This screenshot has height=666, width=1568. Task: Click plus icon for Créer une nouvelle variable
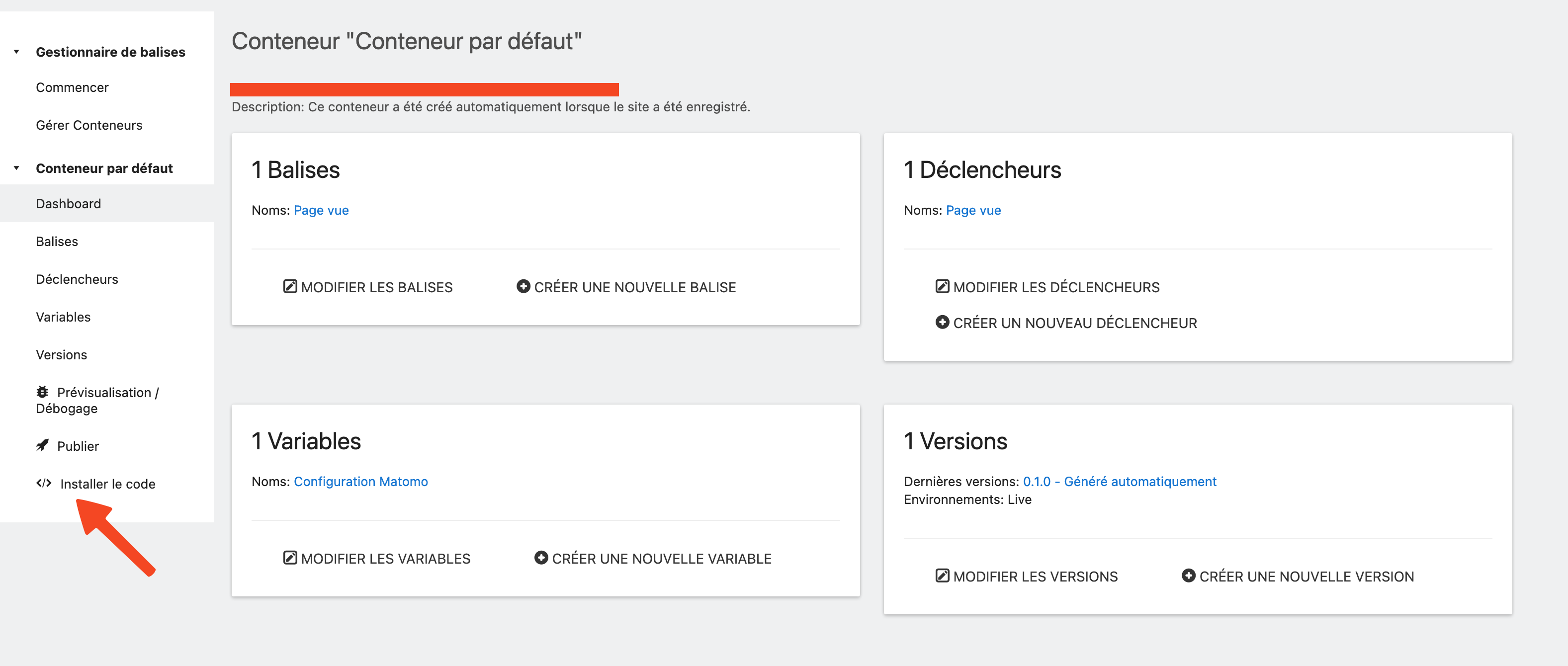pos(540,558)
